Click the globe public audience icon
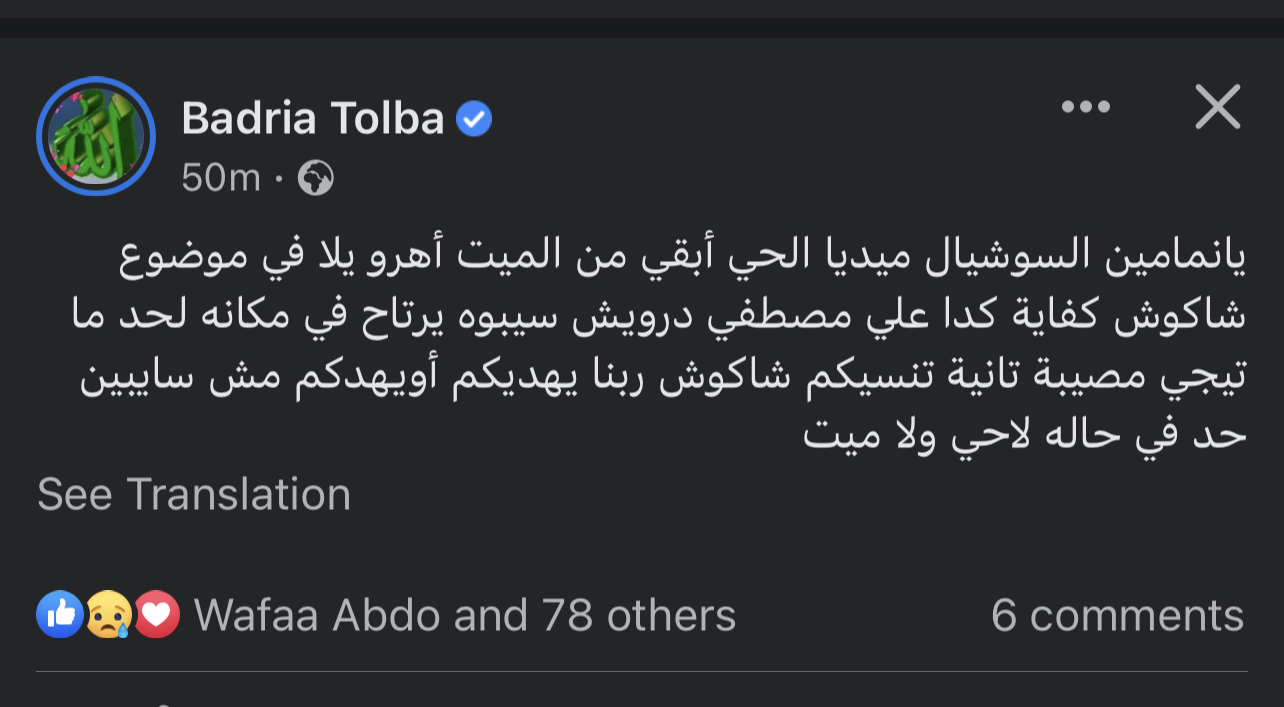1284x707 pixels. pyautogui.click(x=315, y=179)
